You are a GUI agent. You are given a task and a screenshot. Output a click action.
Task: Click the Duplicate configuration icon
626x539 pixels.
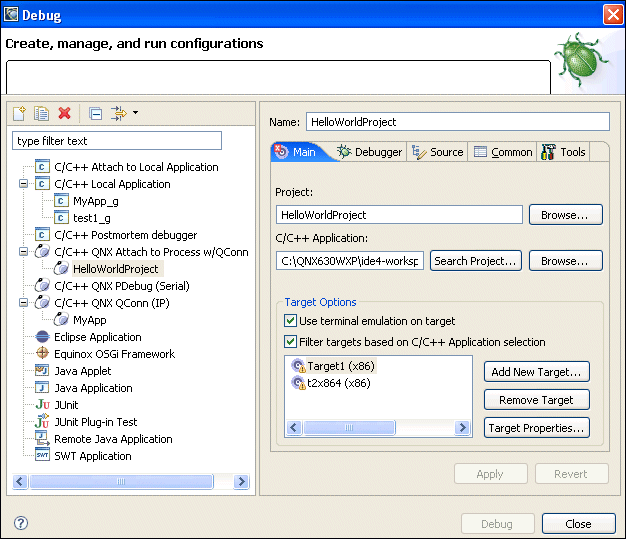(x=42, y=114)
